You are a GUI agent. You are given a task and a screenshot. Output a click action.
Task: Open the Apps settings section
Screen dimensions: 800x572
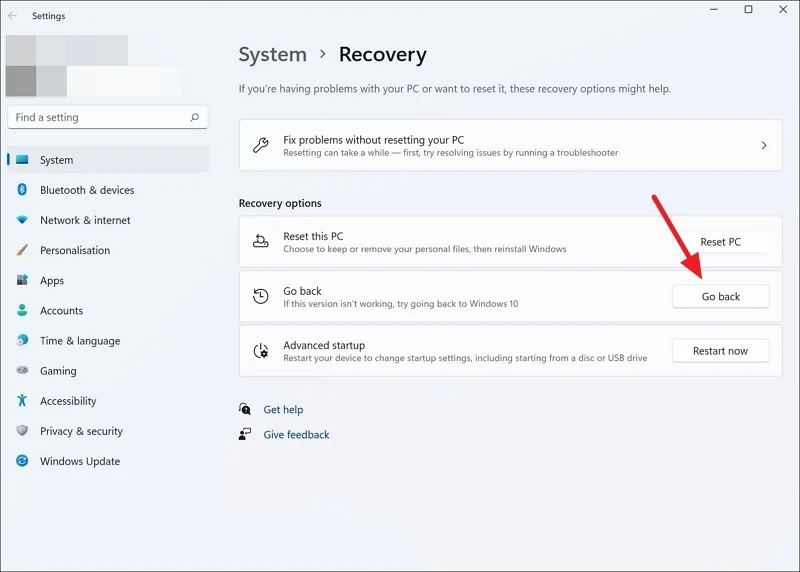click(52, 281)
